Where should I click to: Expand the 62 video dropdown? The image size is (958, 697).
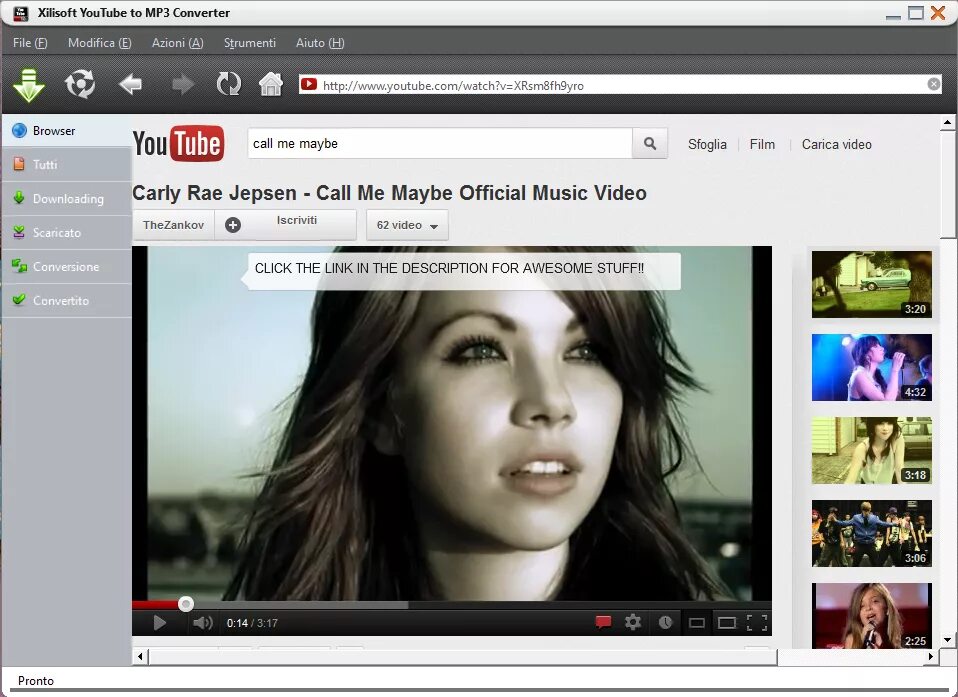coord(407,225)
